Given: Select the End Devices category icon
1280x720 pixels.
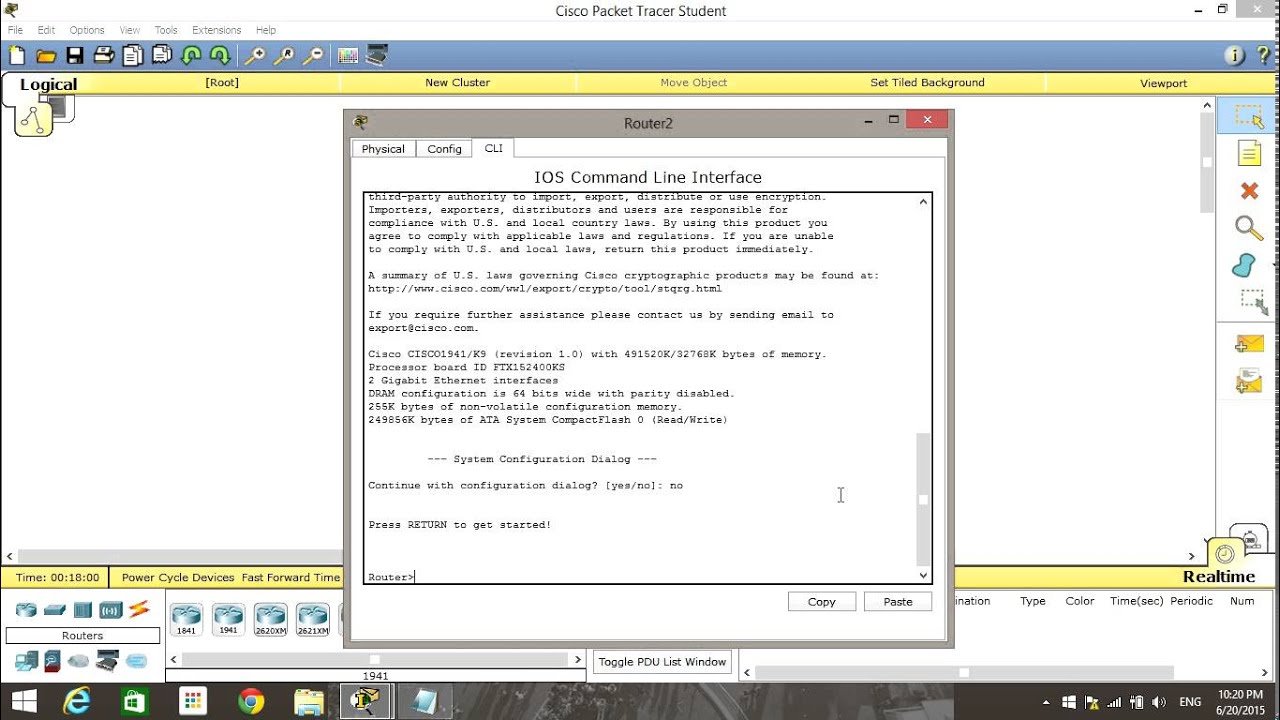Looking at the screenshot, I should pyautogui.click(x=26, y=660).
